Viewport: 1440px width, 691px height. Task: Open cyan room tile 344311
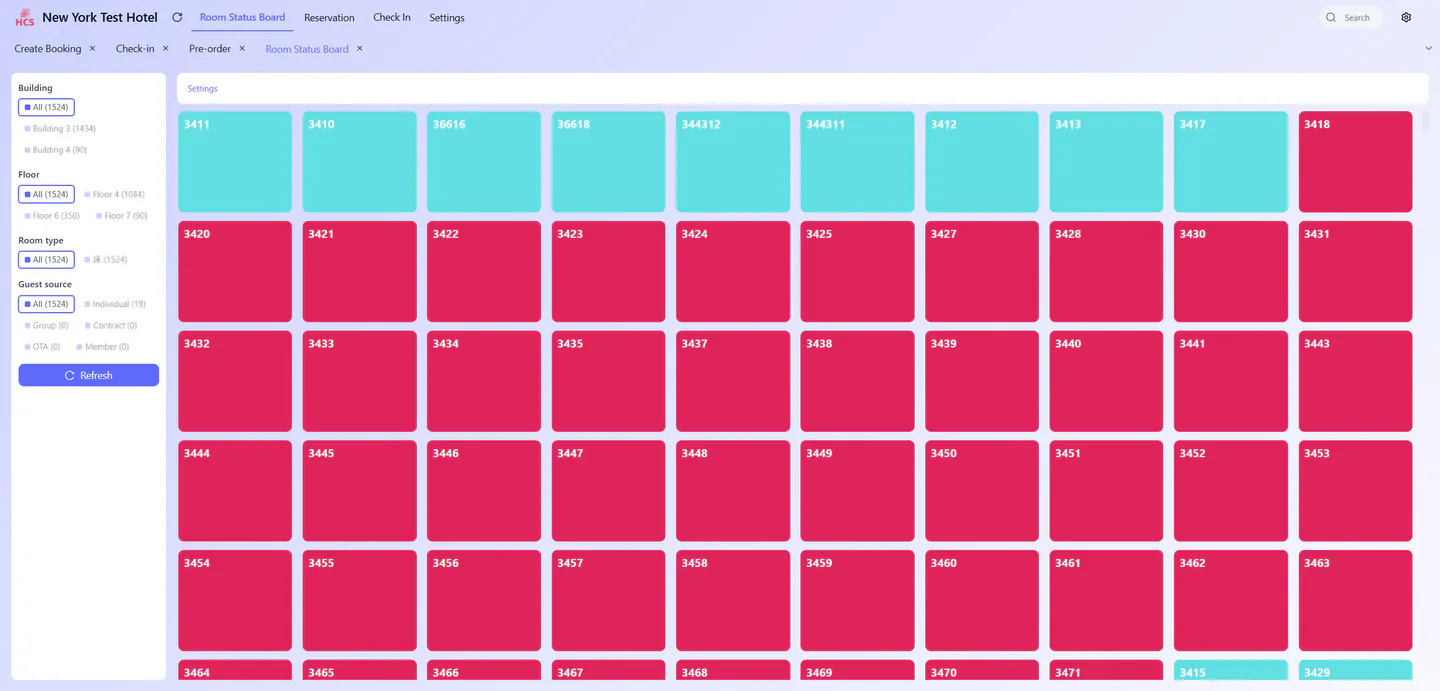(x=858, y=161)
